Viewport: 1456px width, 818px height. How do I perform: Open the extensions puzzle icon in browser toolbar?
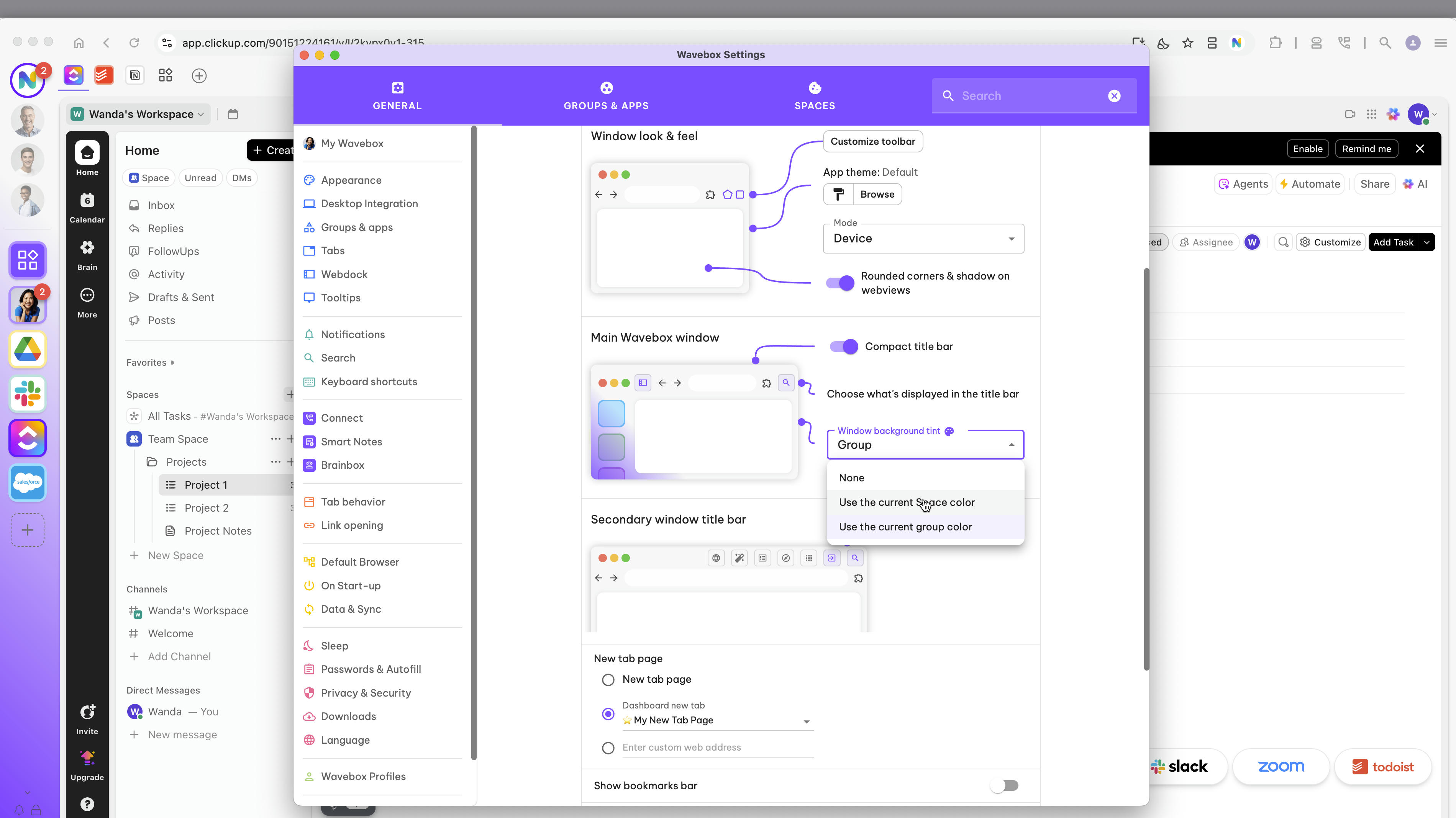(x=1275, y=43)
